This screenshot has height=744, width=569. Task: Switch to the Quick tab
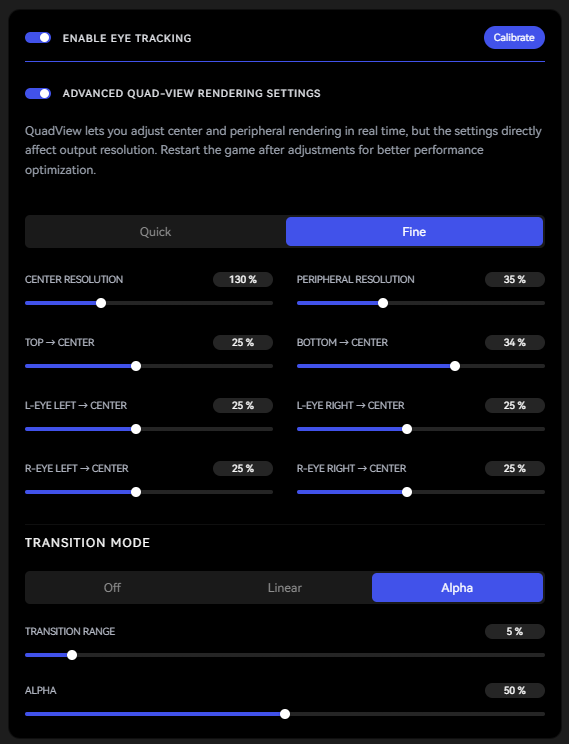point(155,232)
